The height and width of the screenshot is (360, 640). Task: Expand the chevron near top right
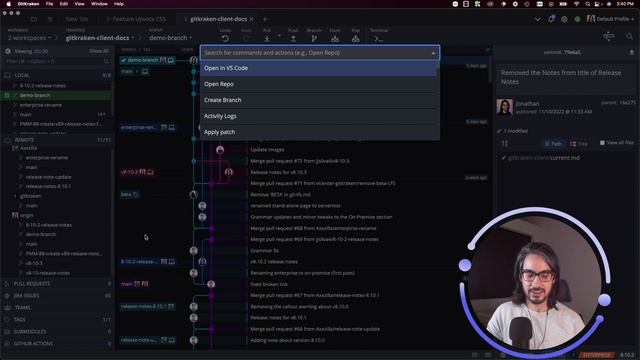[538, 19]
